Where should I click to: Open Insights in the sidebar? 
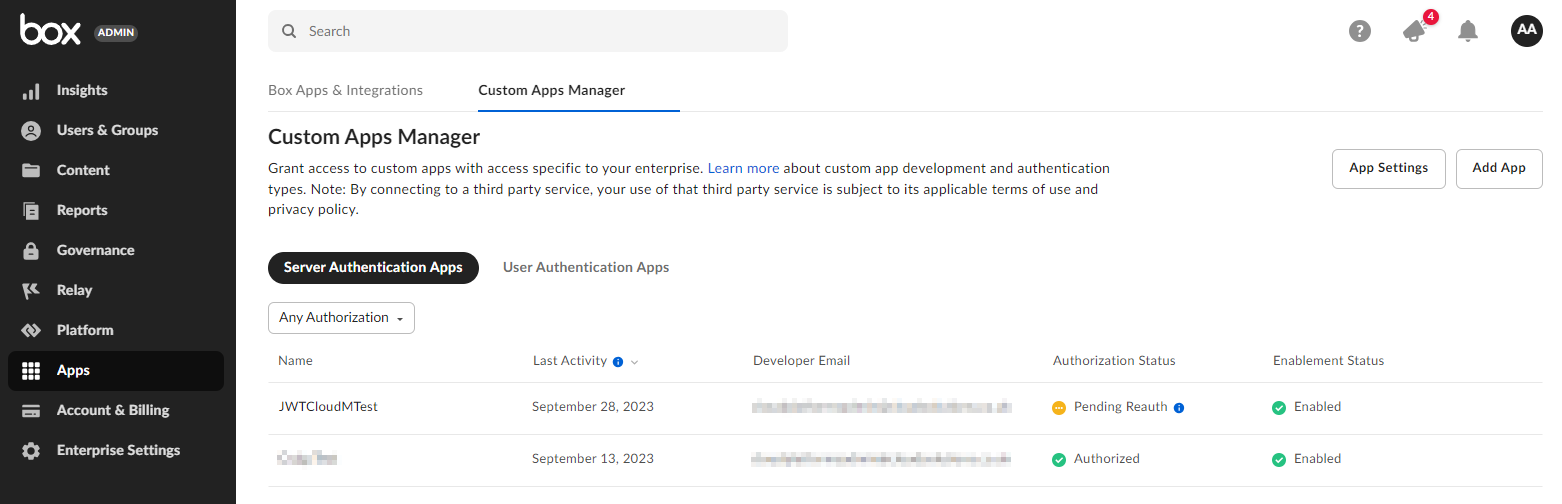tap(82, 90)
